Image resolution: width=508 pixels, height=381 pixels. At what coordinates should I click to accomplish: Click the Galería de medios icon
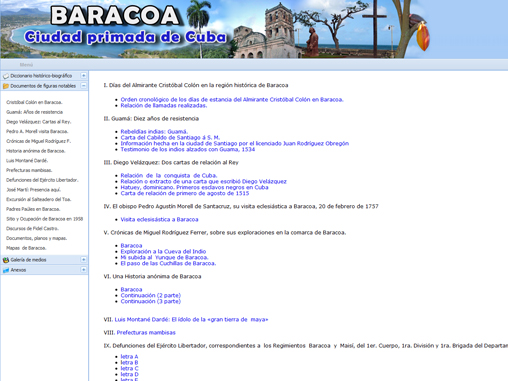coord(6,260)
